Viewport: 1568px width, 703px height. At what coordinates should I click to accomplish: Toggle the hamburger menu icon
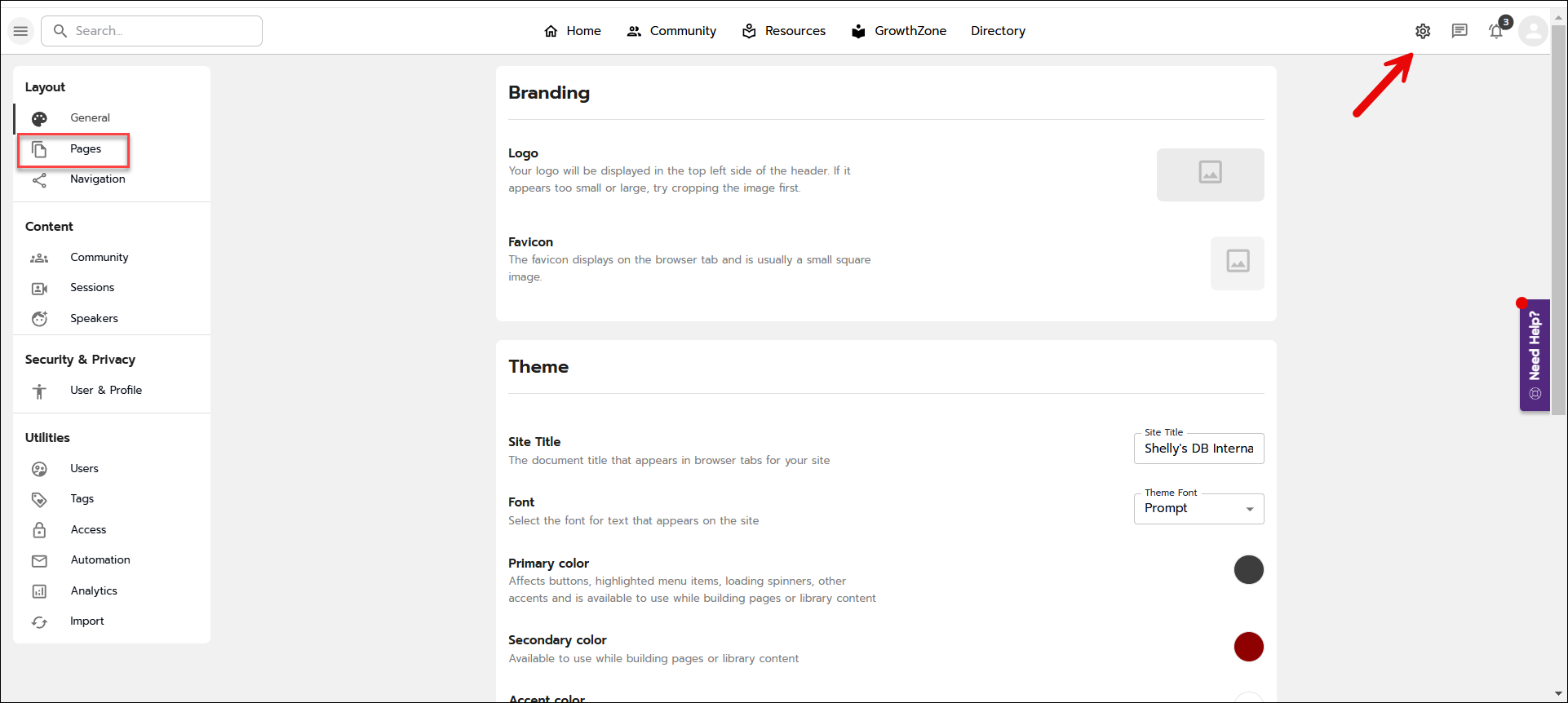click(x=21, y=31)
